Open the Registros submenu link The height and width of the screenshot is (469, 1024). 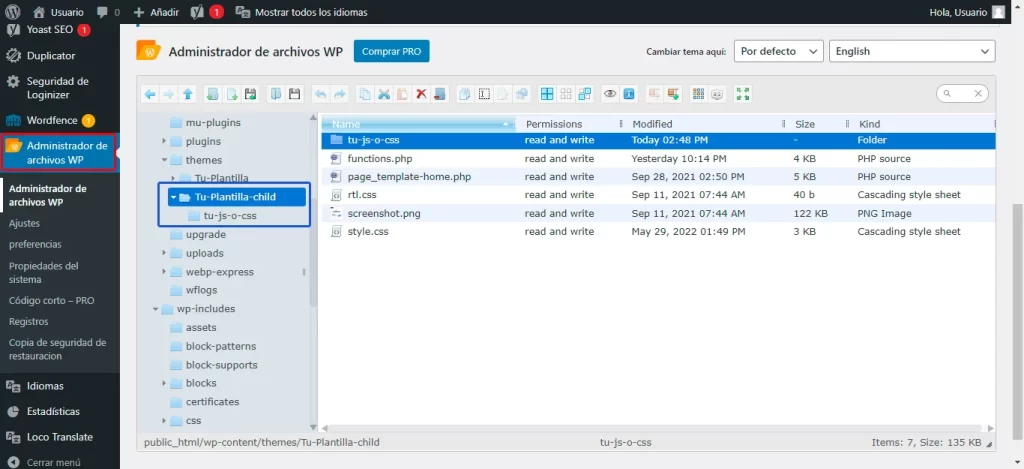point(29,321)
